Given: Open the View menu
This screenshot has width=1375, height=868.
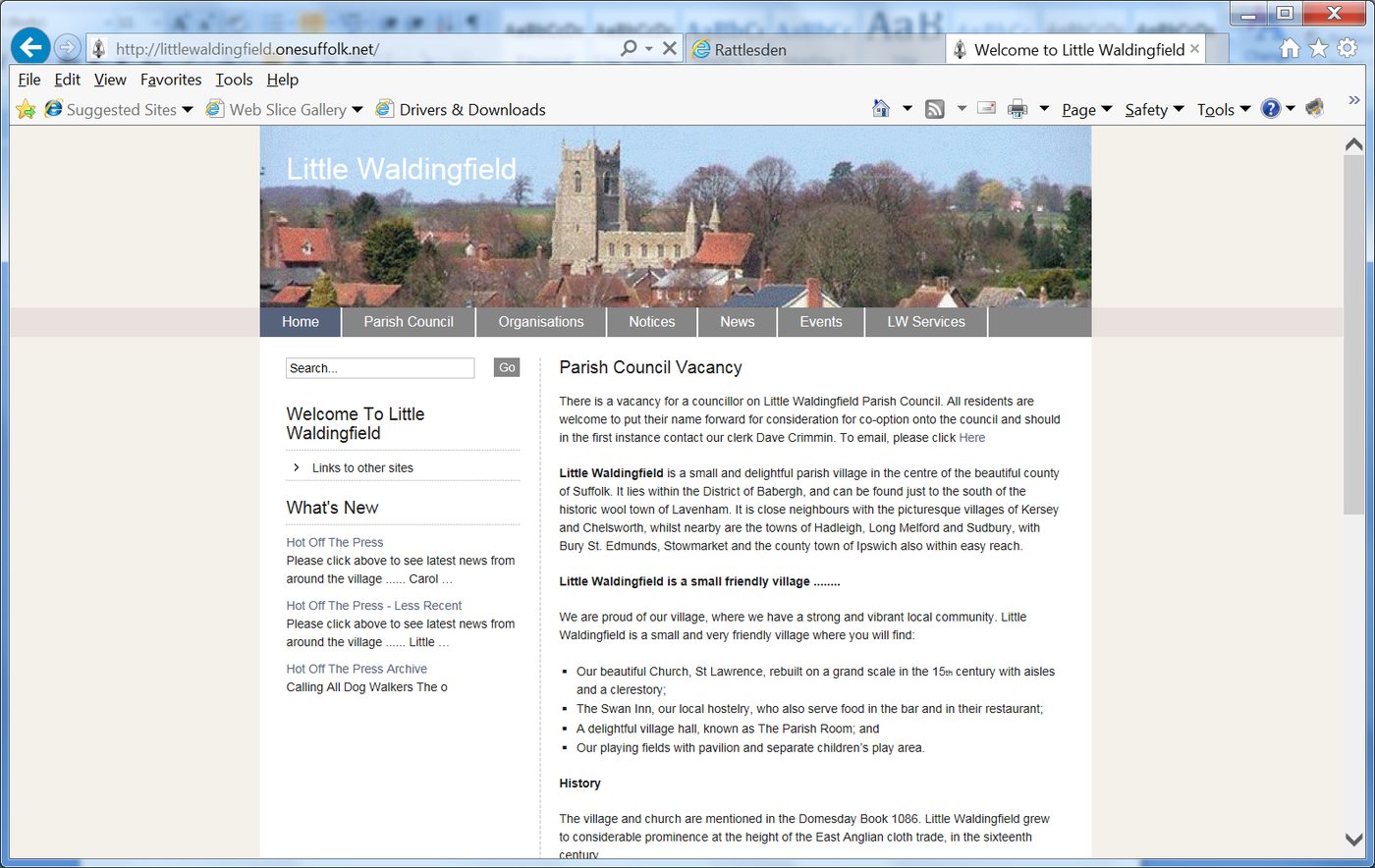Looking at the screenshot, I should click(110, 80).
